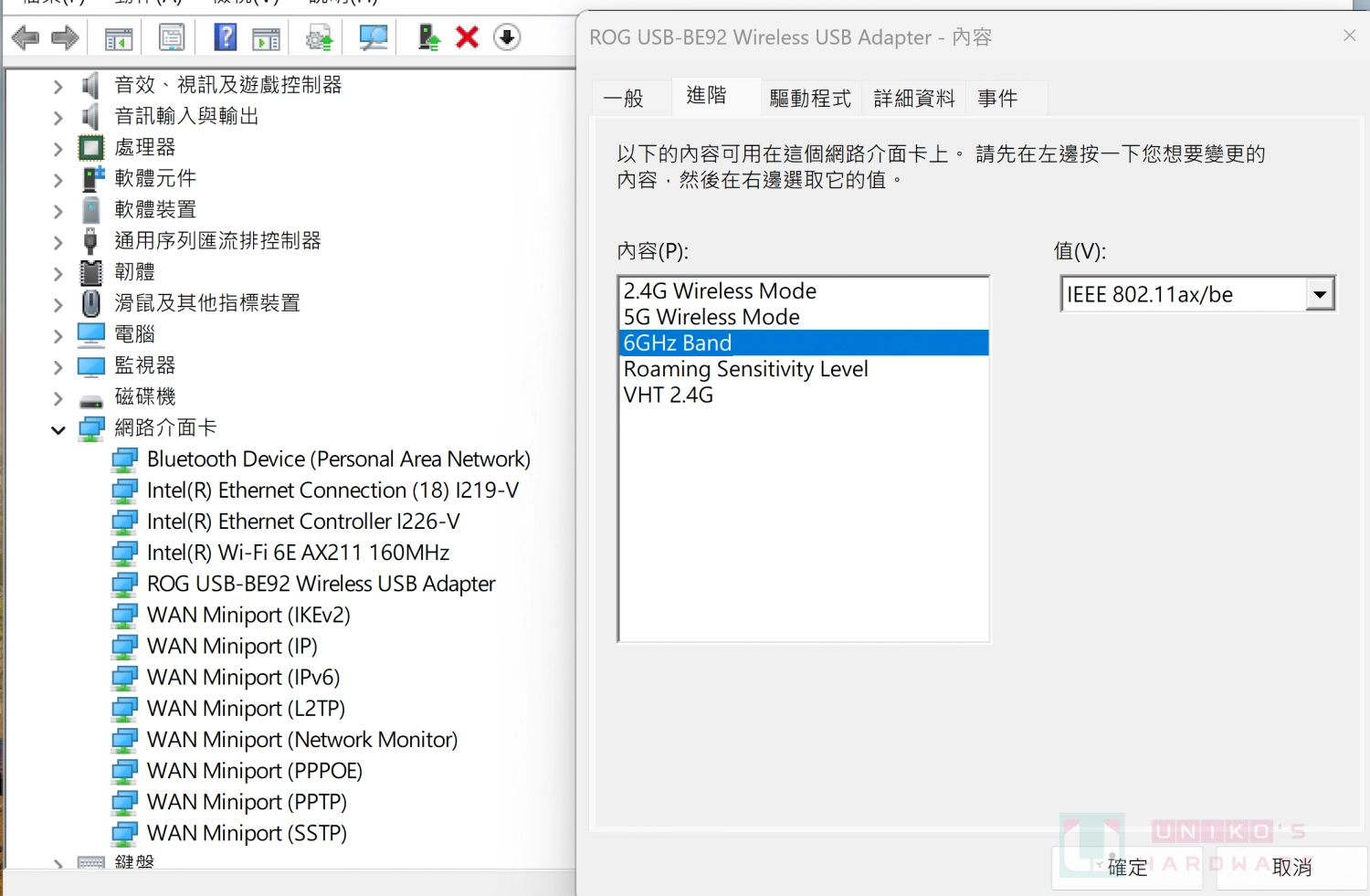Click the speaker icon for 音效、視訊及遊戲控制器
The image size is (1370, 896).
90,86
